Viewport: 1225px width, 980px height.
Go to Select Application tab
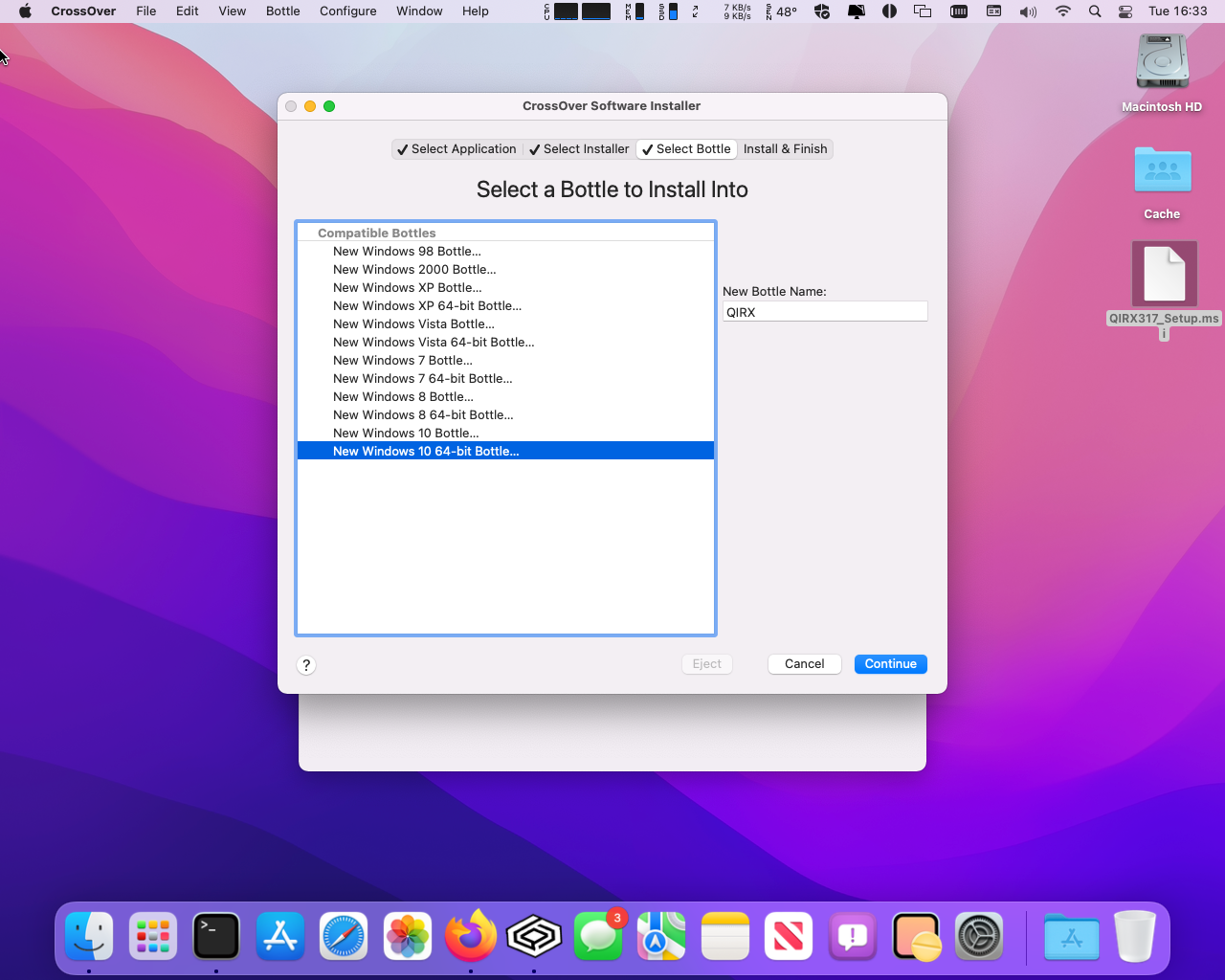pos(457,149)
